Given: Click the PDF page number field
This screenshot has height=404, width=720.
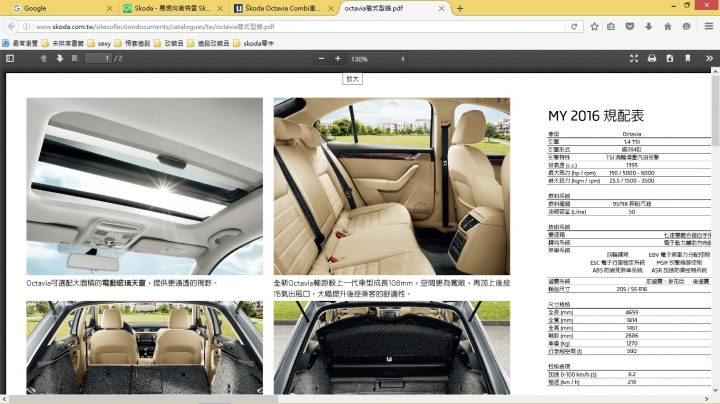Looking at the screenshot, I should (98, 58).
